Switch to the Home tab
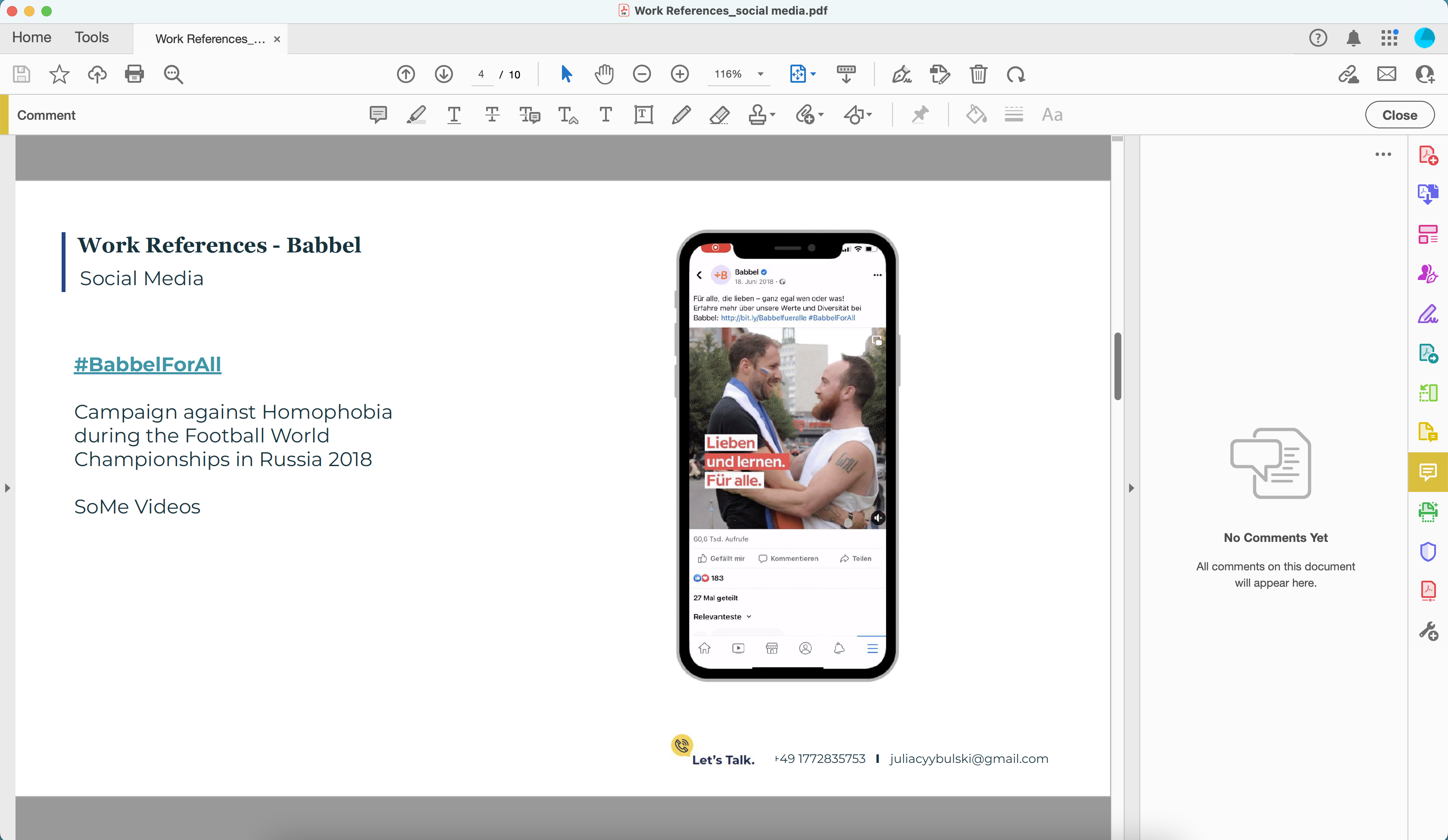Image resolution: width=1448 pixels, height=840 pixels. coord(31,37)
